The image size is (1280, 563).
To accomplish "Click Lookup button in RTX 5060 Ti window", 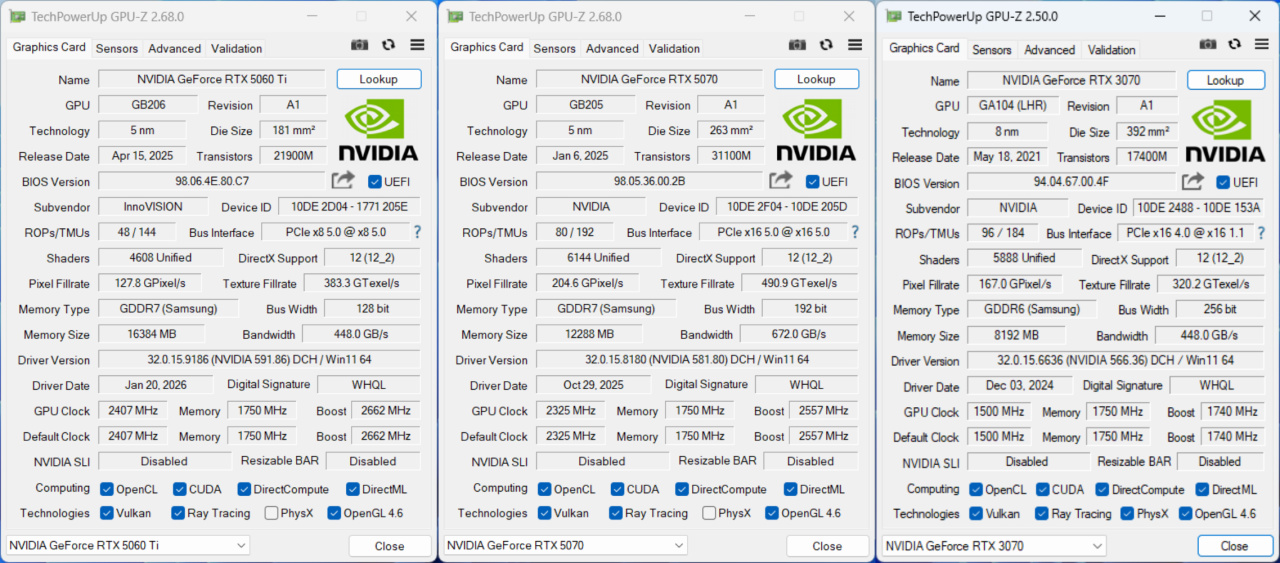I will tap(378, 79).
